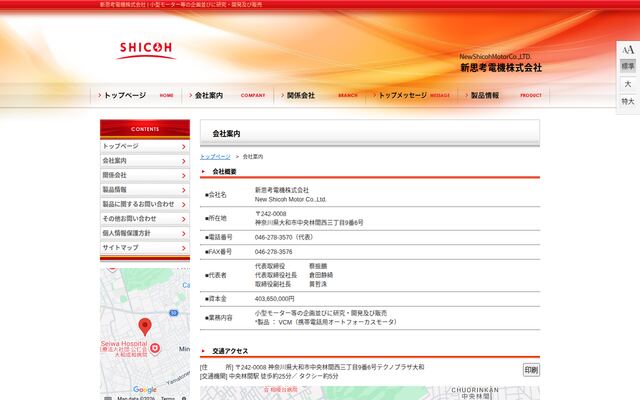Viewport: 640px width, 400px height.
Task: Click phone number 046-278-3570（代表）
Action: click(284, 237)
